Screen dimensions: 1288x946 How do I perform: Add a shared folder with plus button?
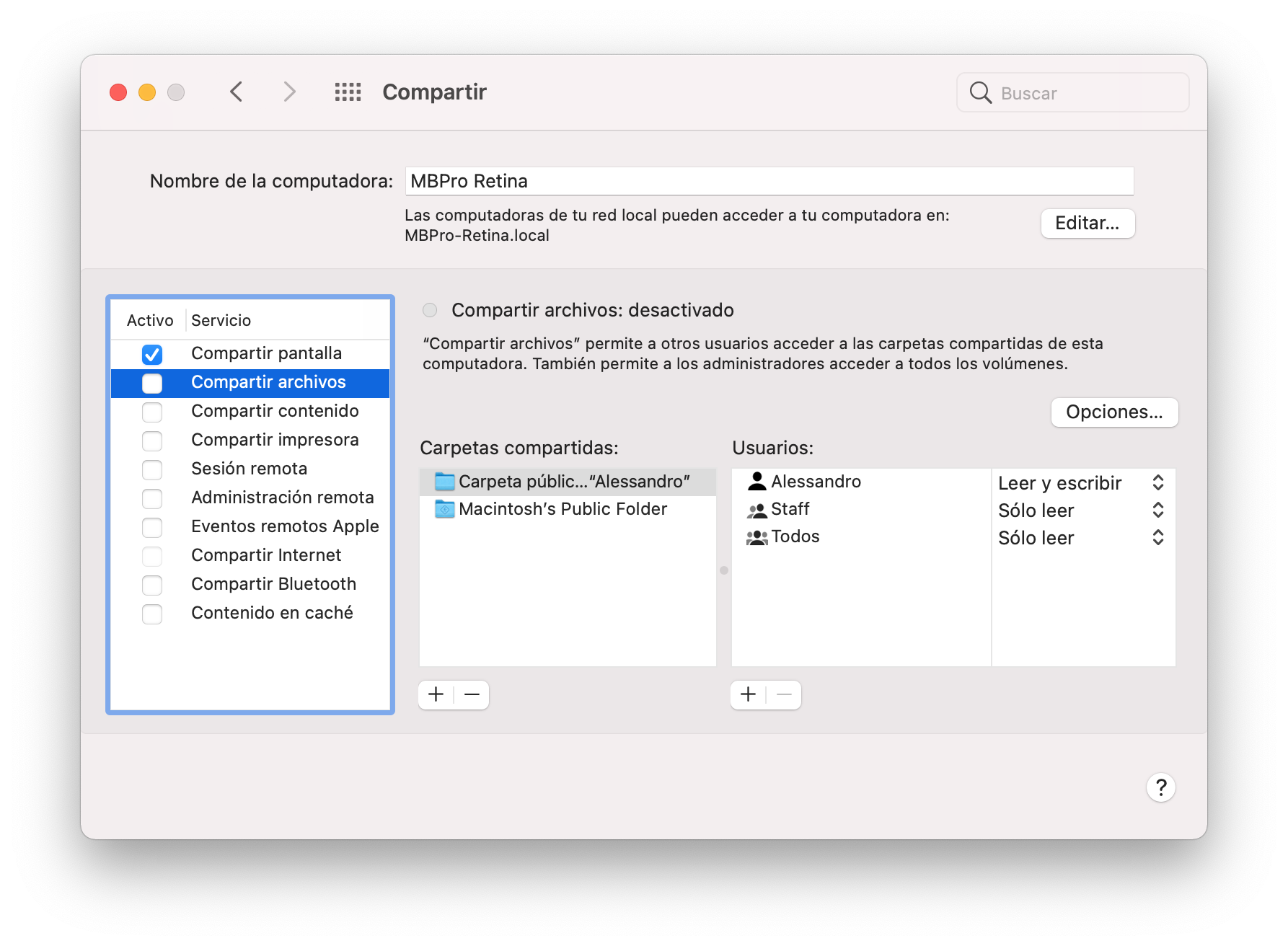[x=436, y=694]
